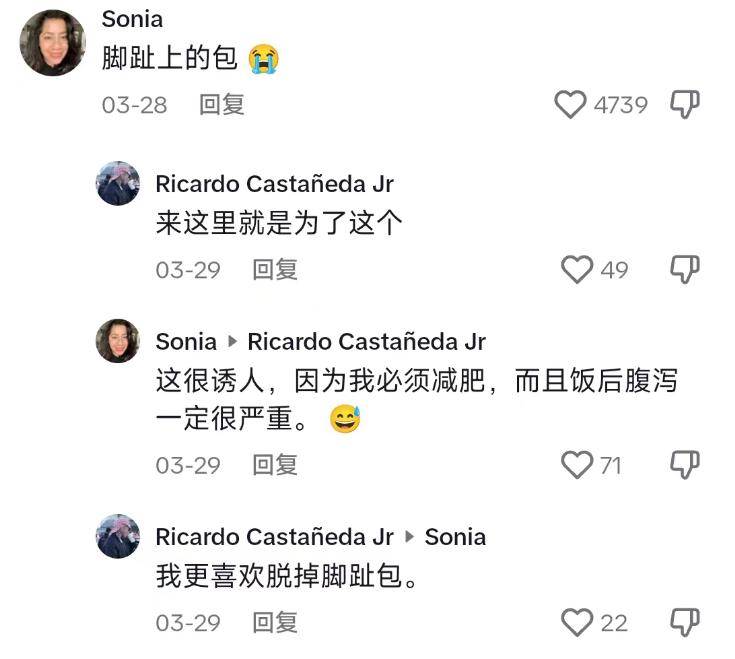
Task: Open the mentioned Sonia name in Ricardo's last reply
Action: click(455, 537)
